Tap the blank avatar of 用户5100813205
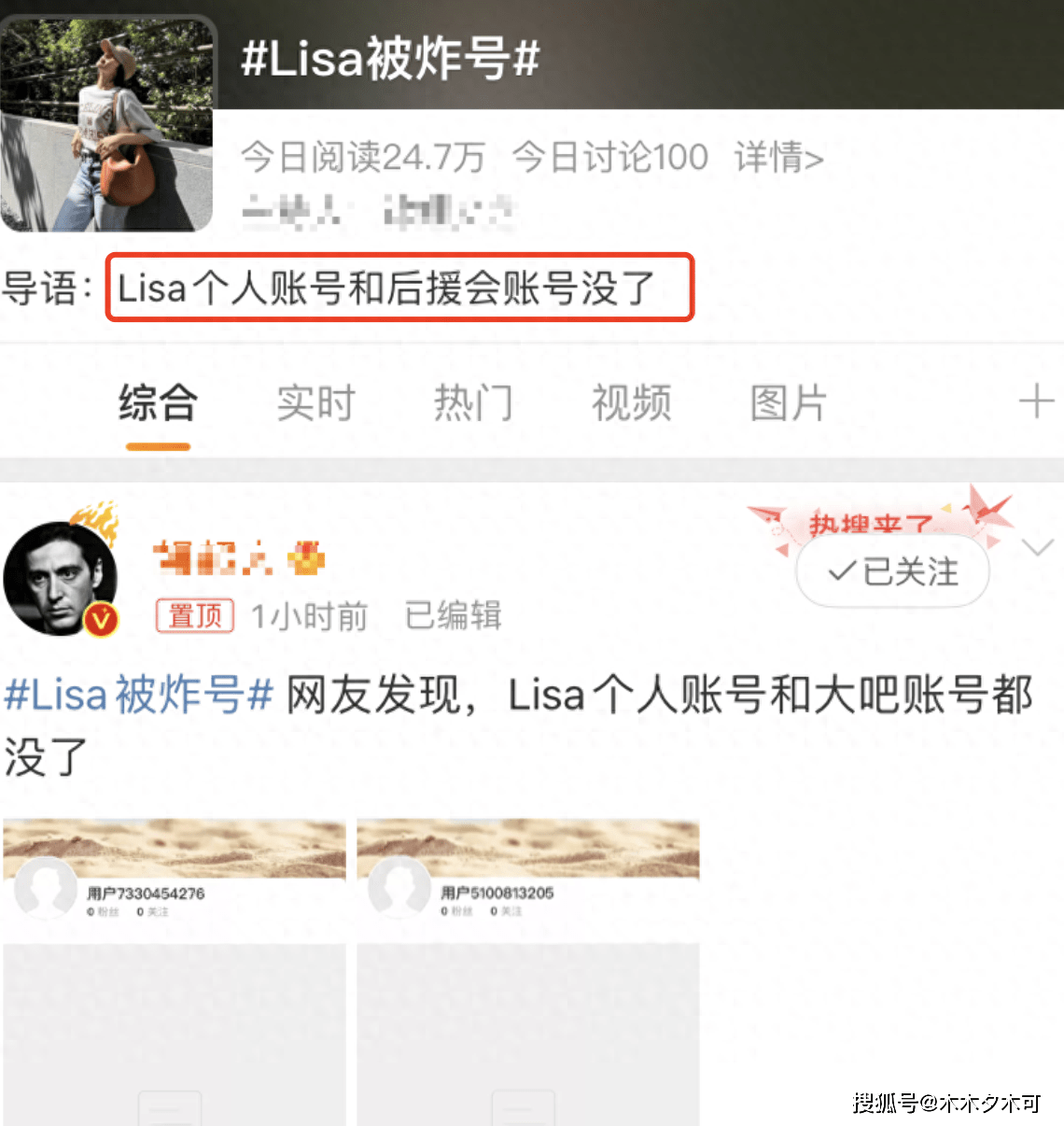The width and height of the screenshot is (1064, 1126). 399,887
